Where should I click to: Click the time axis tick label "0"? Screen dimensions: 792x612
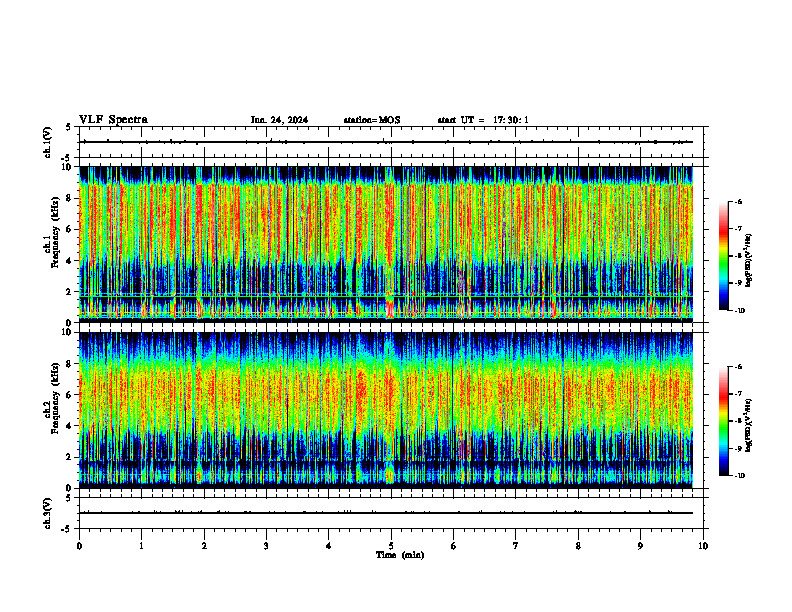[x=79, y=546]
